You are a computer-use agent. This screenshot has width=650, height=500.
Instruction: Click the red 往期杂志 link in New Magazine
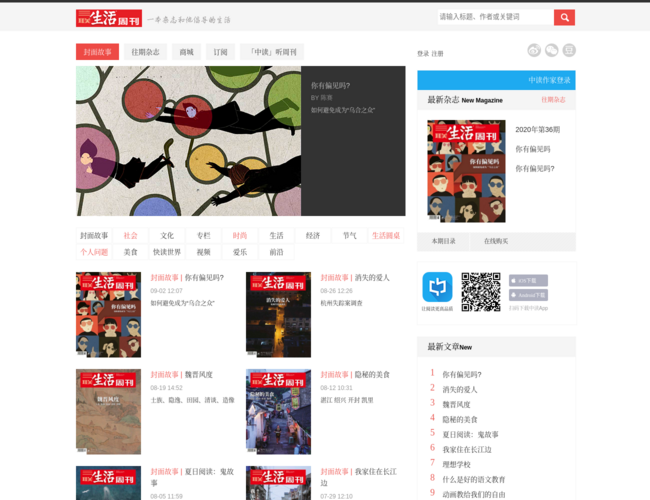pos(553,100)
